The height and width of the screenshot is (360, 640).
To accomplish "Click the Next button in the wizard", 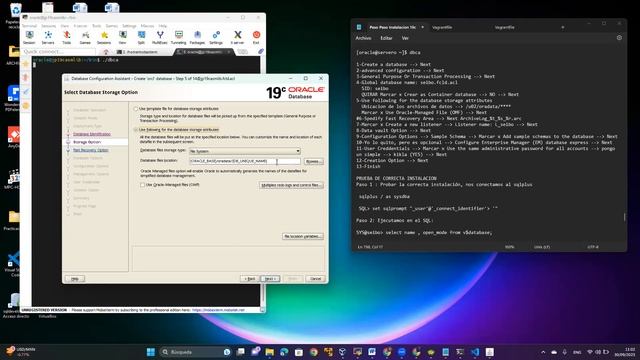I will 270,278.
